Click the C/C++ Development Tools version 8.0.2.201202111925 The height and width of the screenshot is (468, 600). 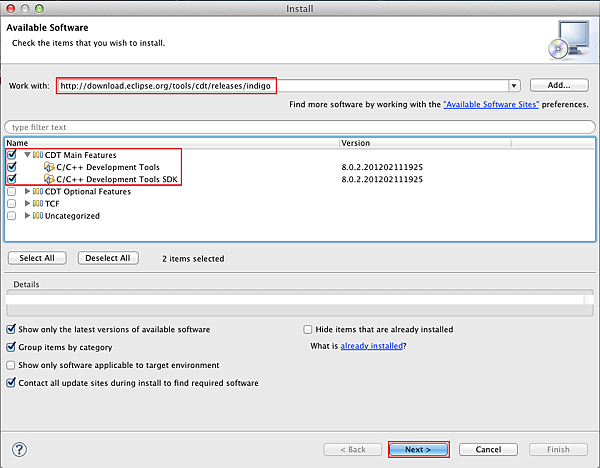coord(382,167)
